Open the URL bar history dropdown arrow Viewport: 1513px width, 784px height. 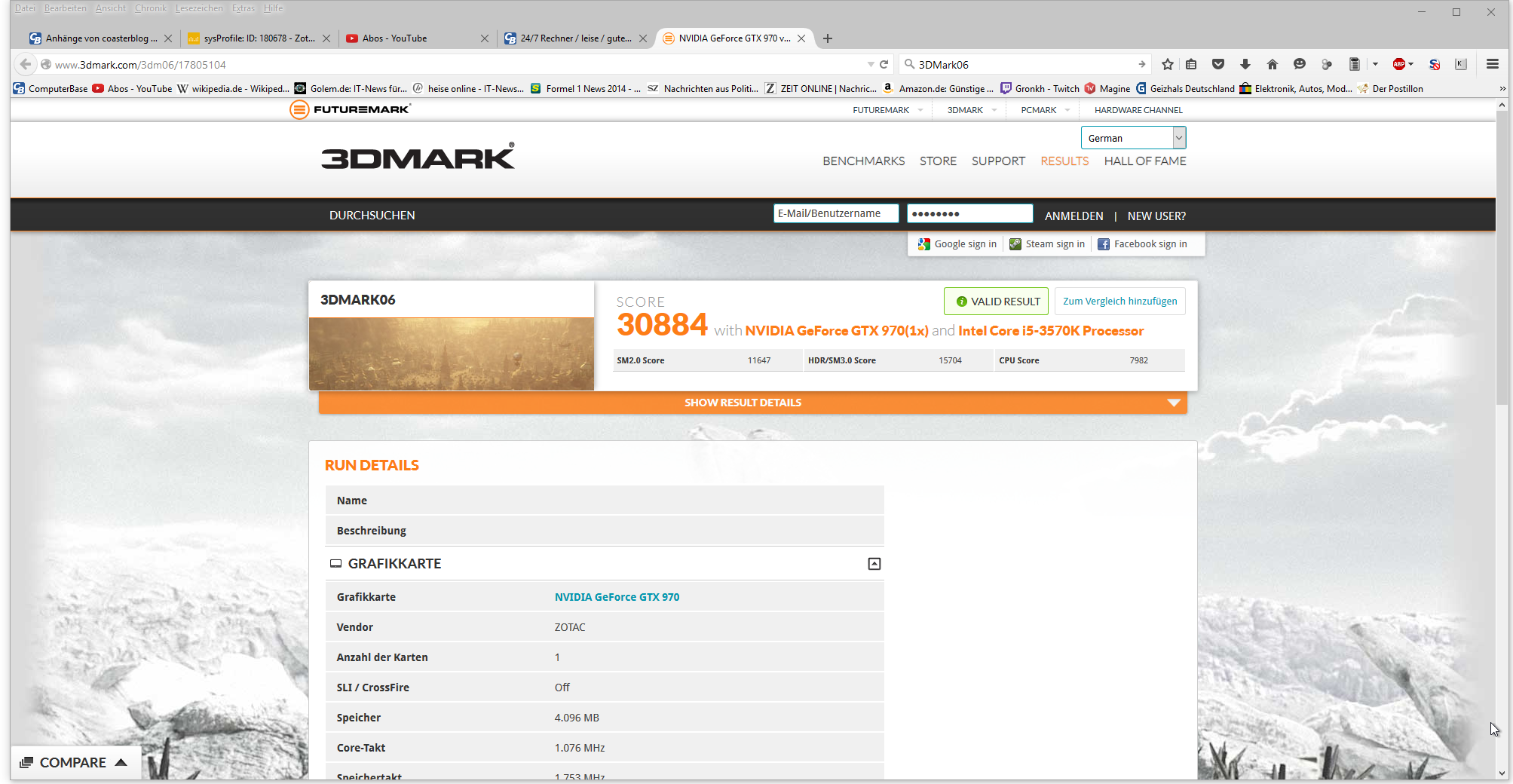pyautogui.click(x=871, y=64)
